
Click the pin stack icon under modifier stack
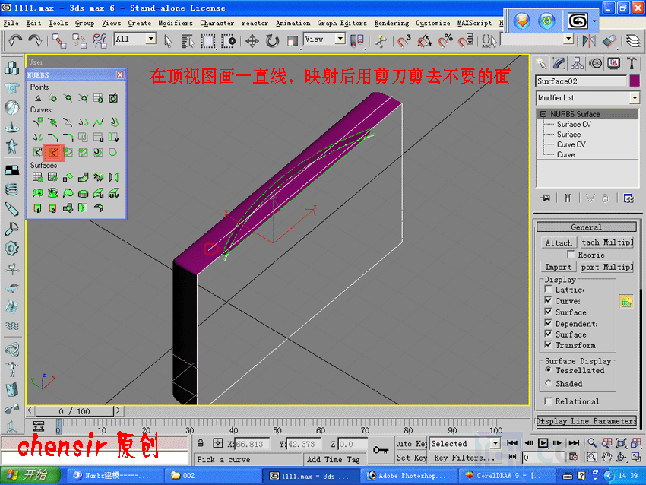pos(545,198)
